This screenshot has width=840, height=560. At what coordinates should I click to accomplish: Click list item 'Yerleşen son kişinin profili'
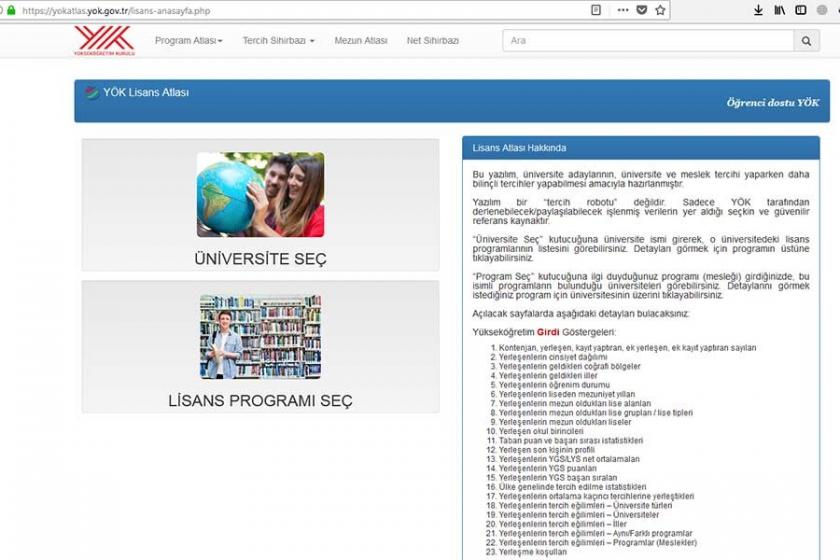[546, 450]
